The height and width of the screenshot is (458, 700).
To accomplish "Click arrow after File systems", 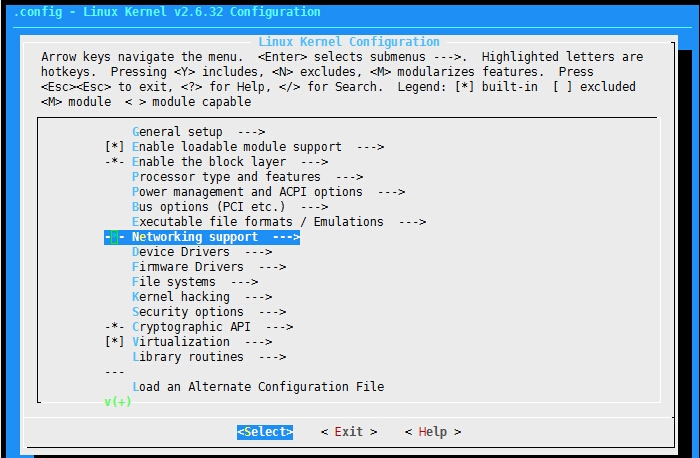I will [x=245, y=282].
